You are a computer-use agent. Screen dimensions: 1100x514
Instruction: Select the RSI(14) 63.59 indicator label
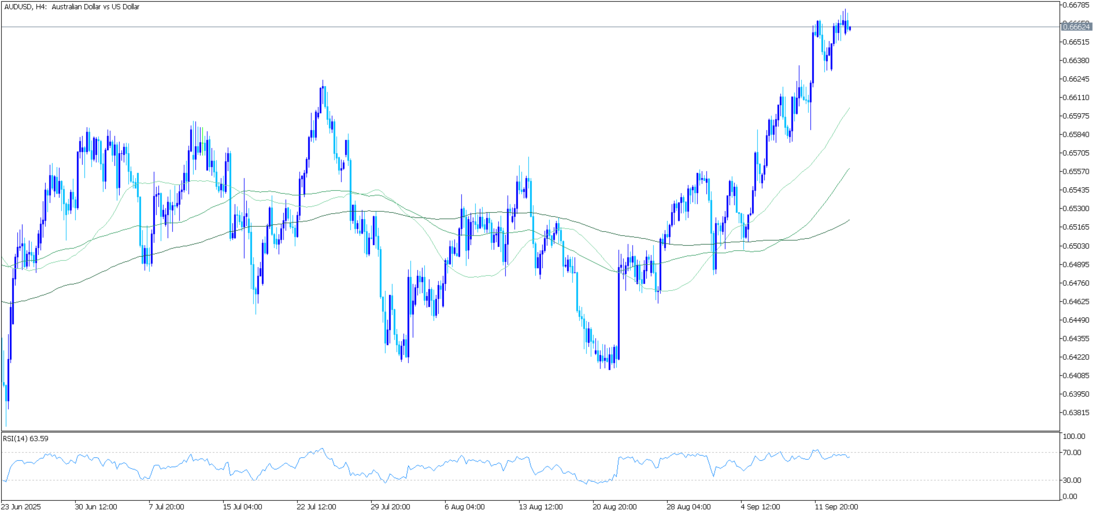tap(26, 438)
